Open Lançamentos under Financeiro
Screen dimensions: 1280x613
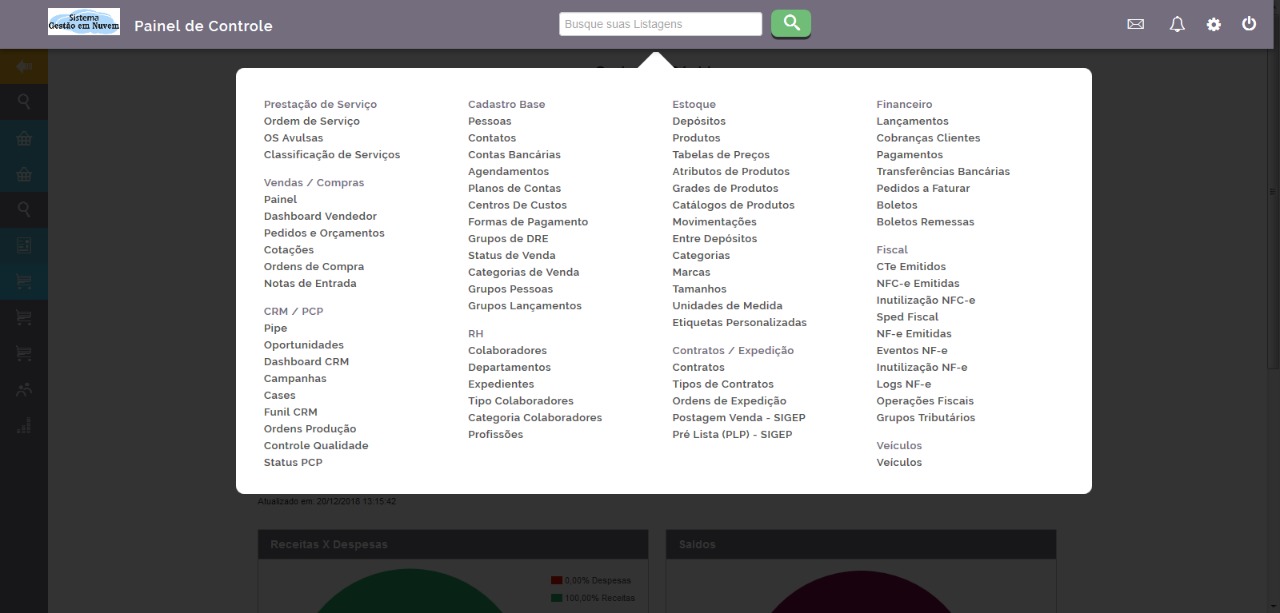point(912,121)
